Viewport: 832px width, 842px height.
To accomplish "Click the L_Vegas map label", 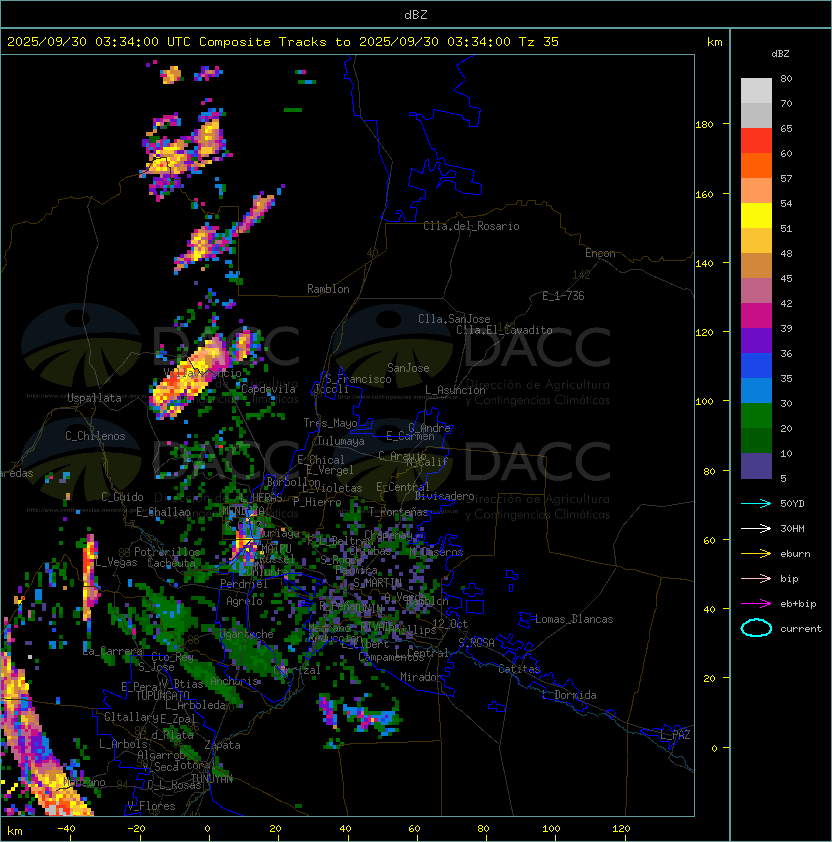I will [x=116, y=562].
